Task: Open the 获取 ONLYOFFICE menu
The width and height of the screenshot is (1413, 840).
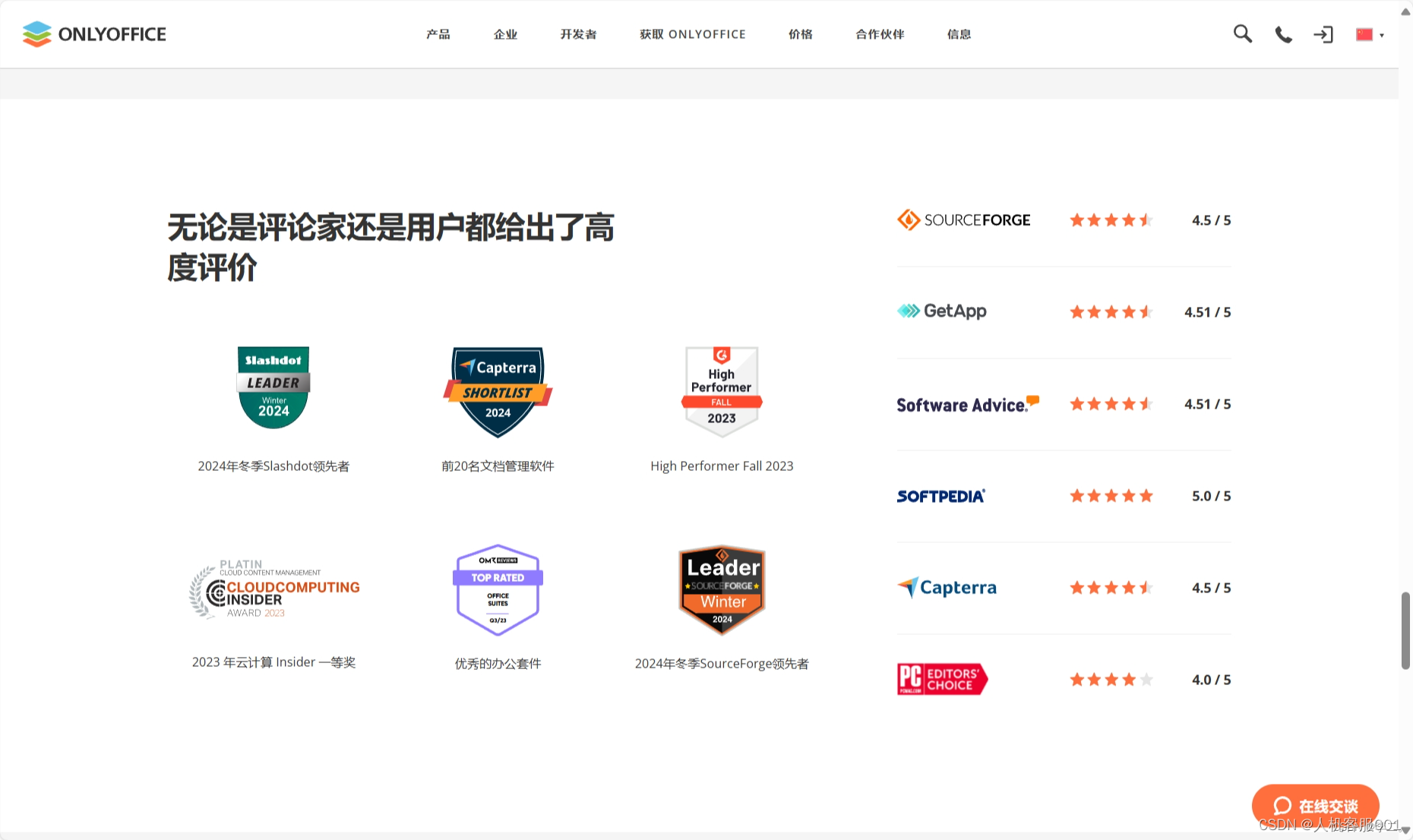Action: 693,34
